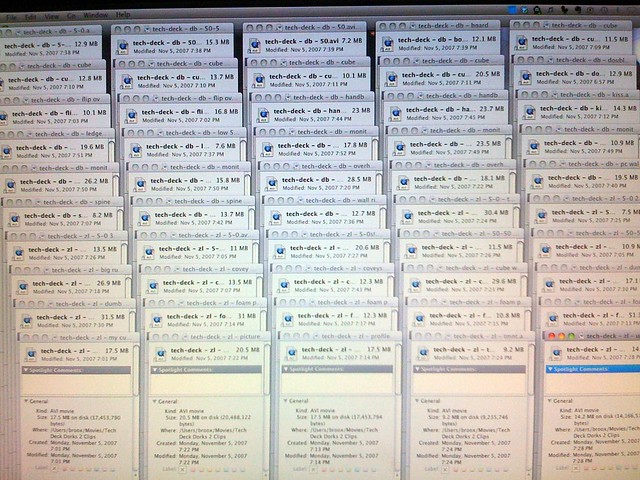640x480 pixels.
Task: Click the file icon beside 19.6 MB
Action: 7,151
